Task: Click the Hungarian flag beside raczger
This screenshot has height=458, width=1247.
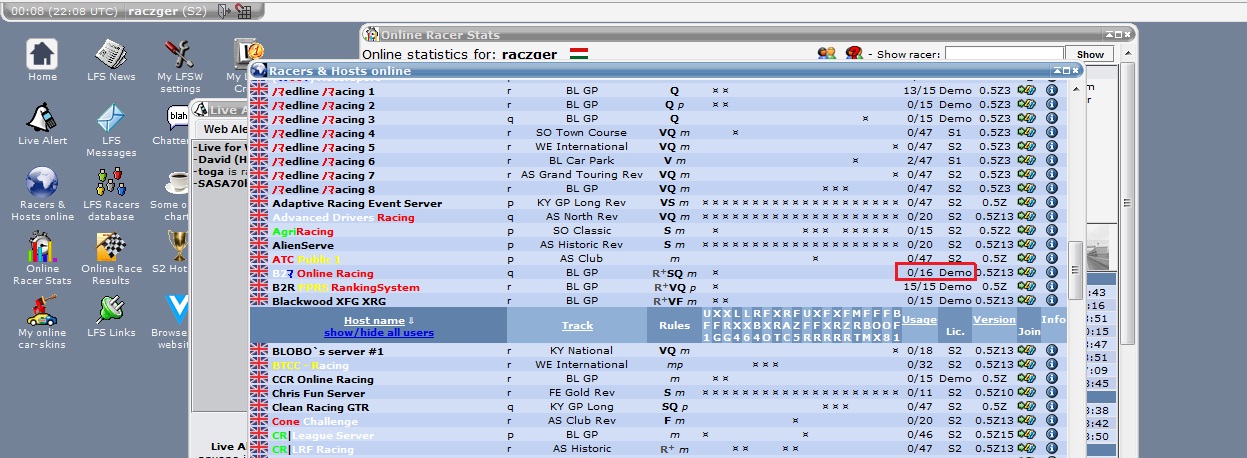Action: click(x=578, y=53)
